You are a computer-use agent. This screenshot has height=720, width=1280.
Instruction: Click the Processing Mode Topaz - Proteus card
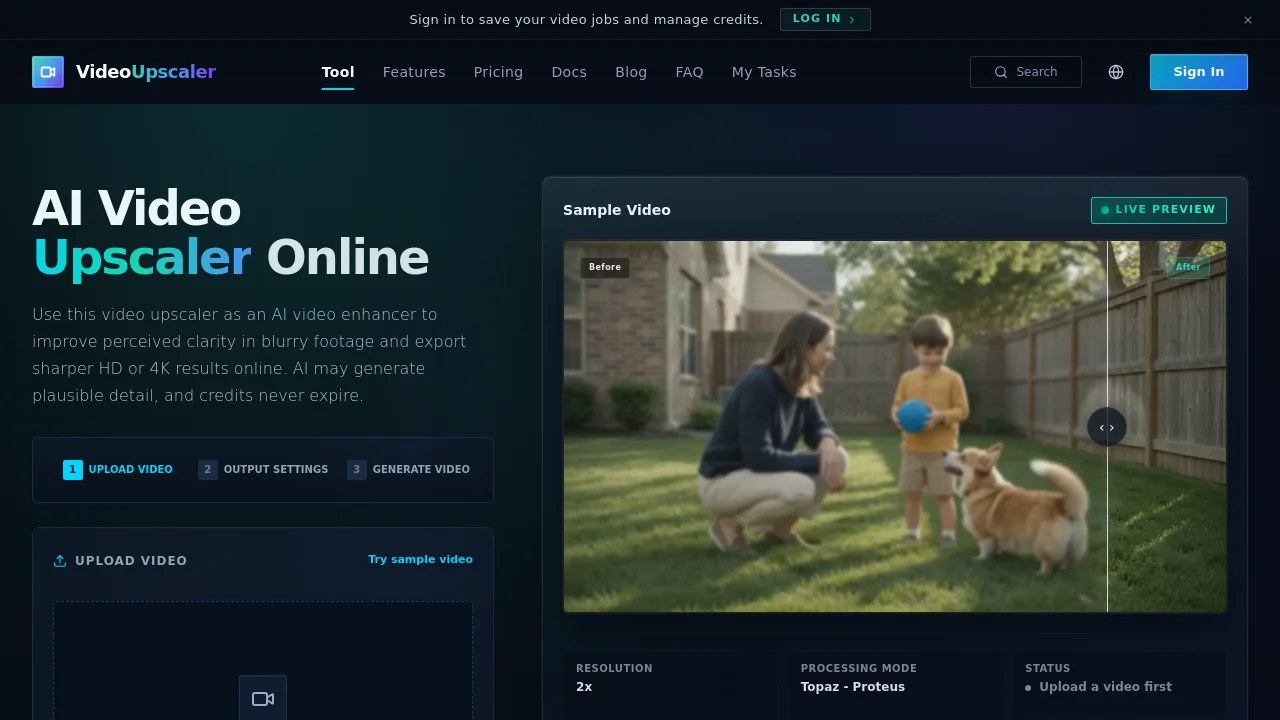pyautogui.click(x=895, y=686)
